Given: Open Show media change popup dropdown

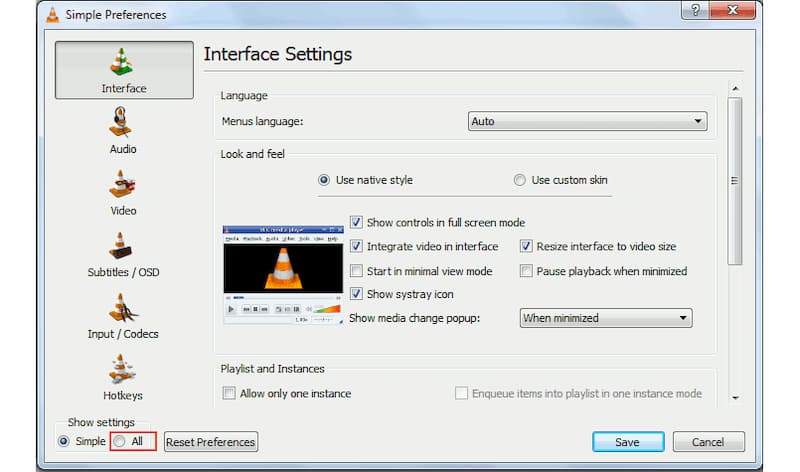Looking at the screenshot, I should point(606,318).
